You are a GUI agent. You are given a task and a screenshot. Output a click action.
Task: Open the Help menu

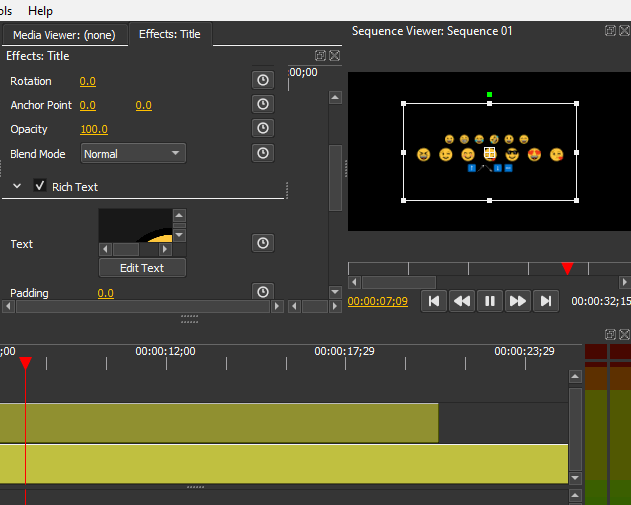click(40, 11)
